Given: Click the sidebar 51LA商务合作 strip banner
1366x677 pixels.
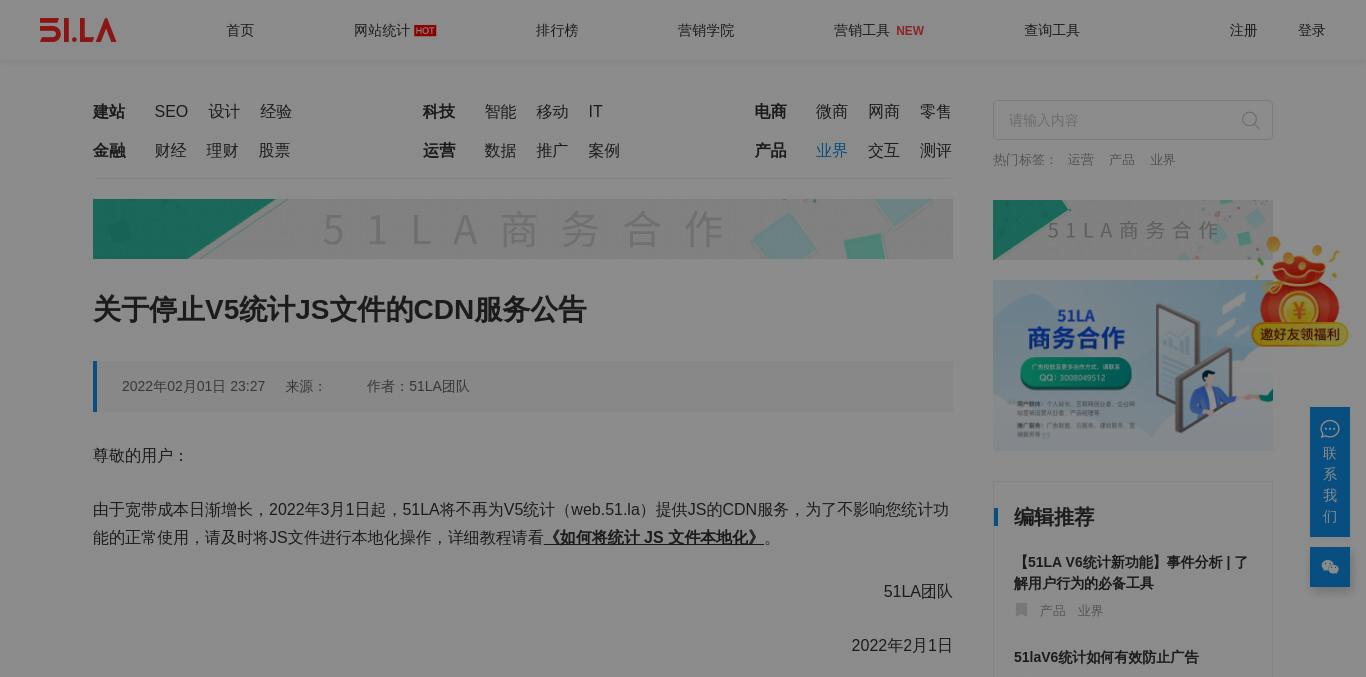Looking at the screenshot, I should (1133, 230).
